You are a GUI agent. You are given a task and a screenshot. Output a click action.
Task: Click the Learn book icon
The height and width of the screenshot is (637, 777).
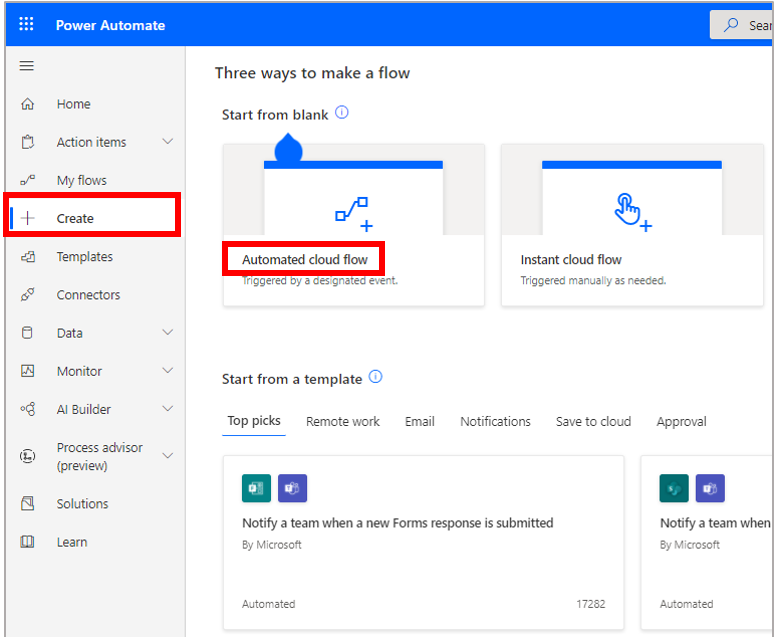28,542
